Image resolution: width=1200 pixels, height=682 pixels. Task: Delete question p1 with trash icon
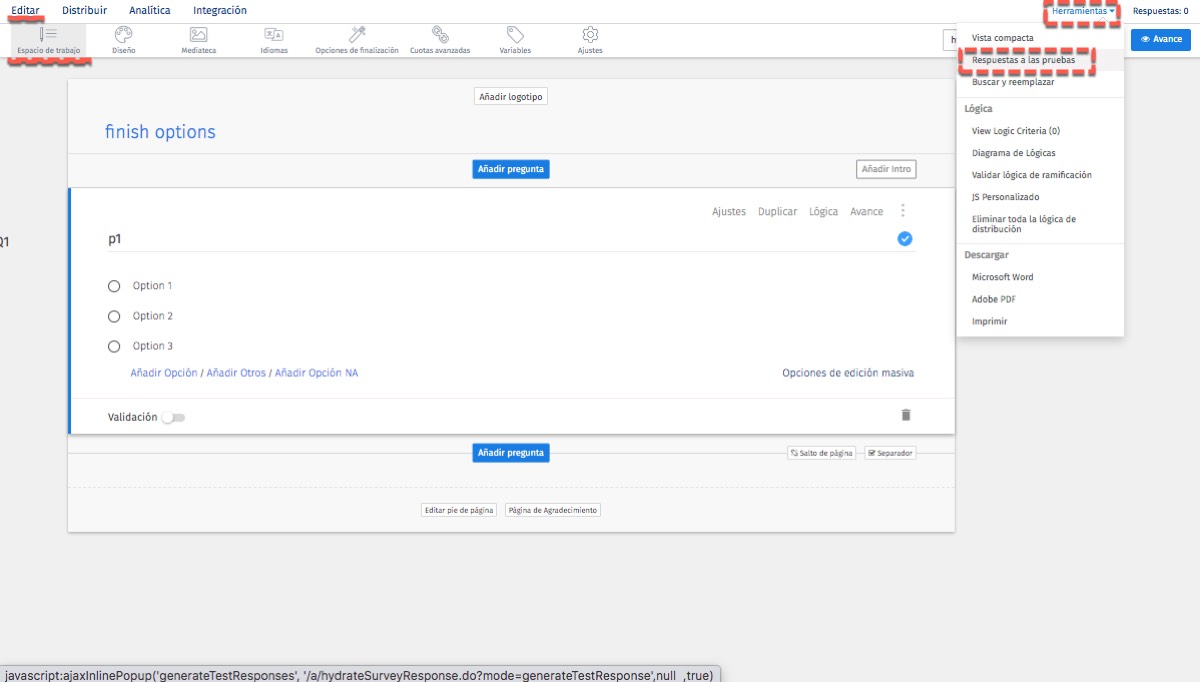[x=906, y=415]
